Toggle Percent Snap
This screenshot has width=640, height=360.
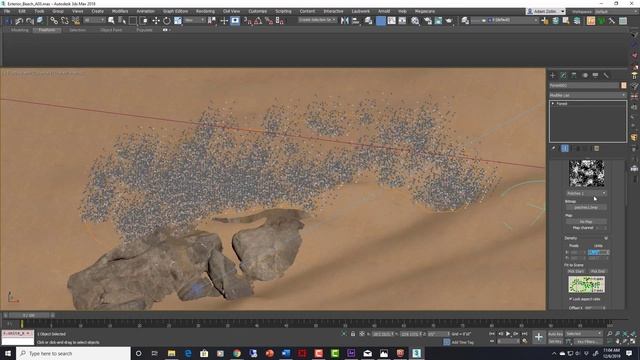269,21
